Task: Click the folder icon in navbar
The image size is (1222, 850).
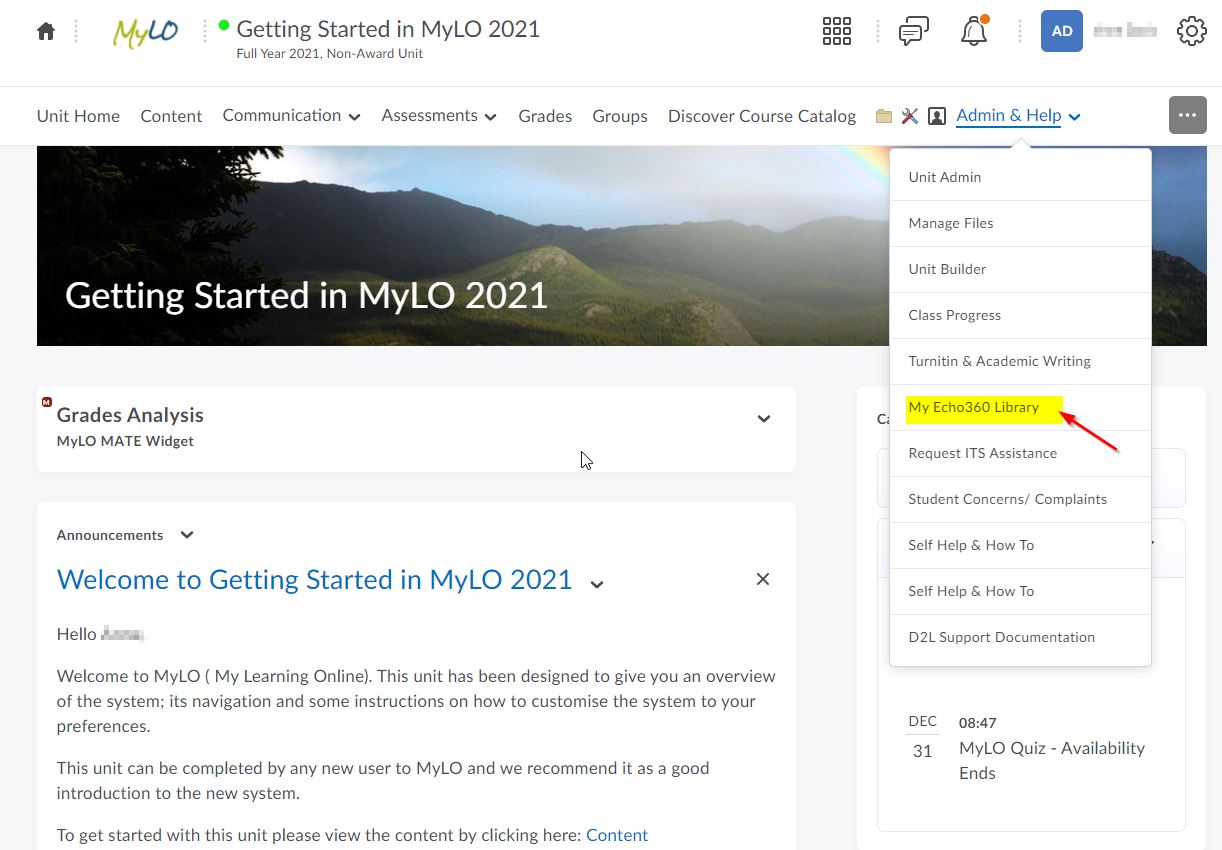Action: click(x=883, y=116)
